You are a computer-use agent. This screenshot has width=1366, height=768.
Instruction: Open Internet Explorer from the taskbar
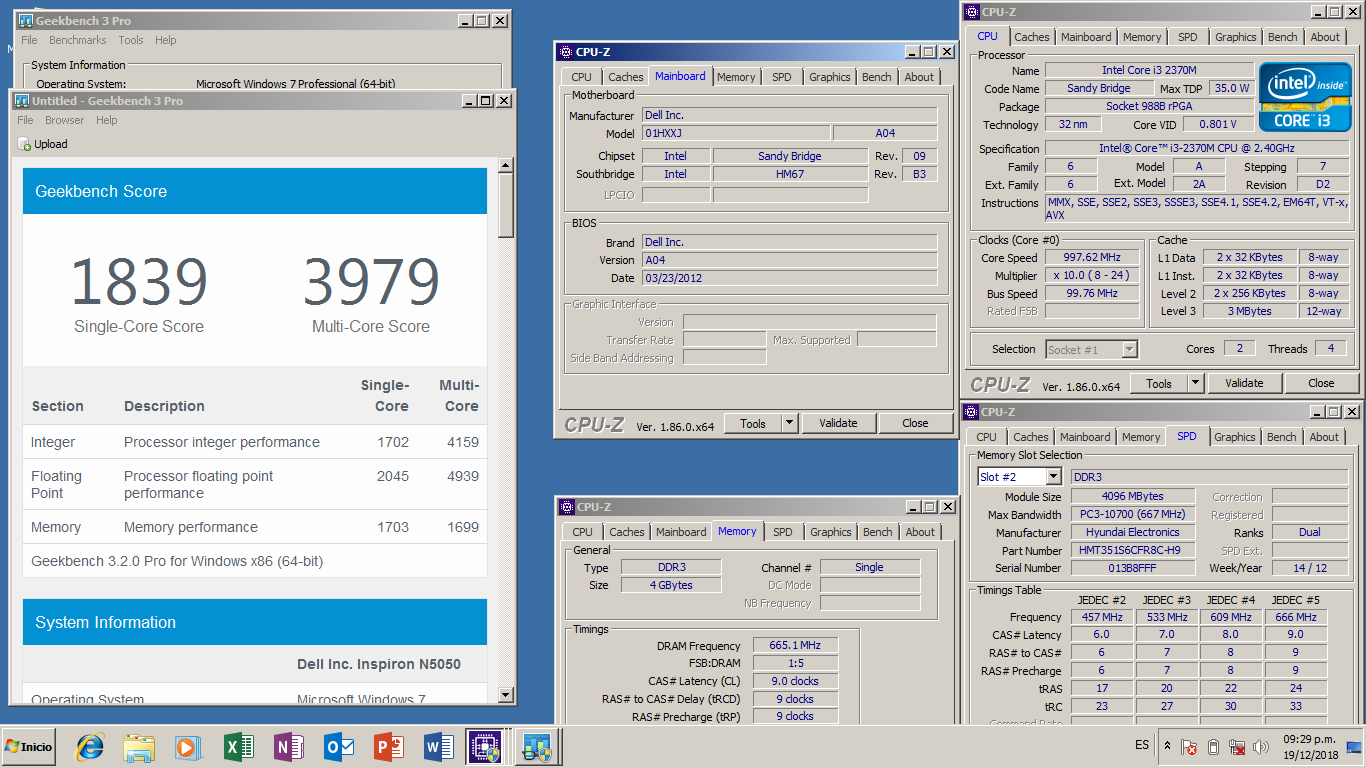91,747
